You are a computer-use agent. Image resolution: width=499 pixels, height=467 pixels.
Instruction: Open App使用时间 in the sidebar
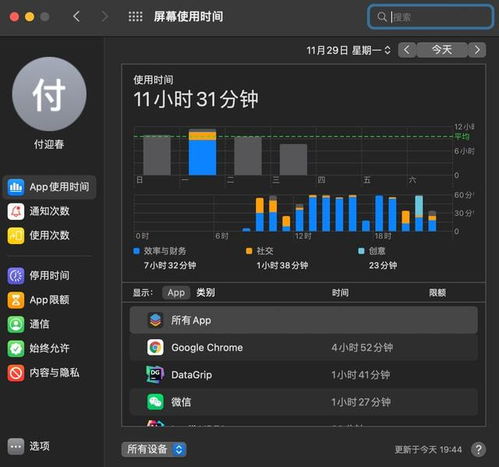pyautogui.click(x=49, y=187)
